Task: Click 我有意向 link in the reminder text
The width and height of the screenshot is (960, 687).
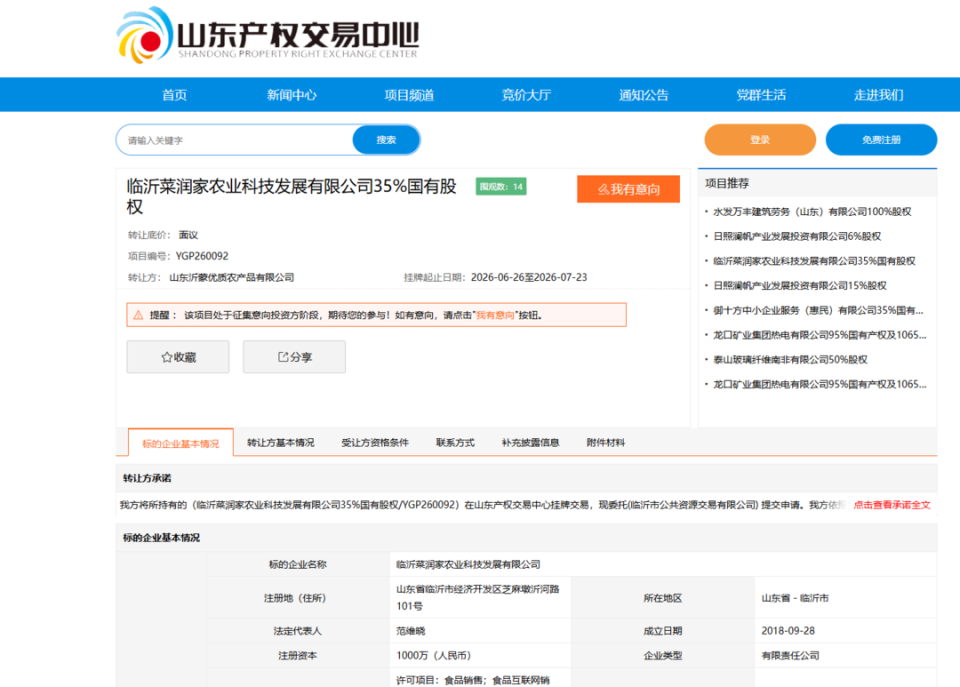Action: pyautogui.click(x=495, y=315)
